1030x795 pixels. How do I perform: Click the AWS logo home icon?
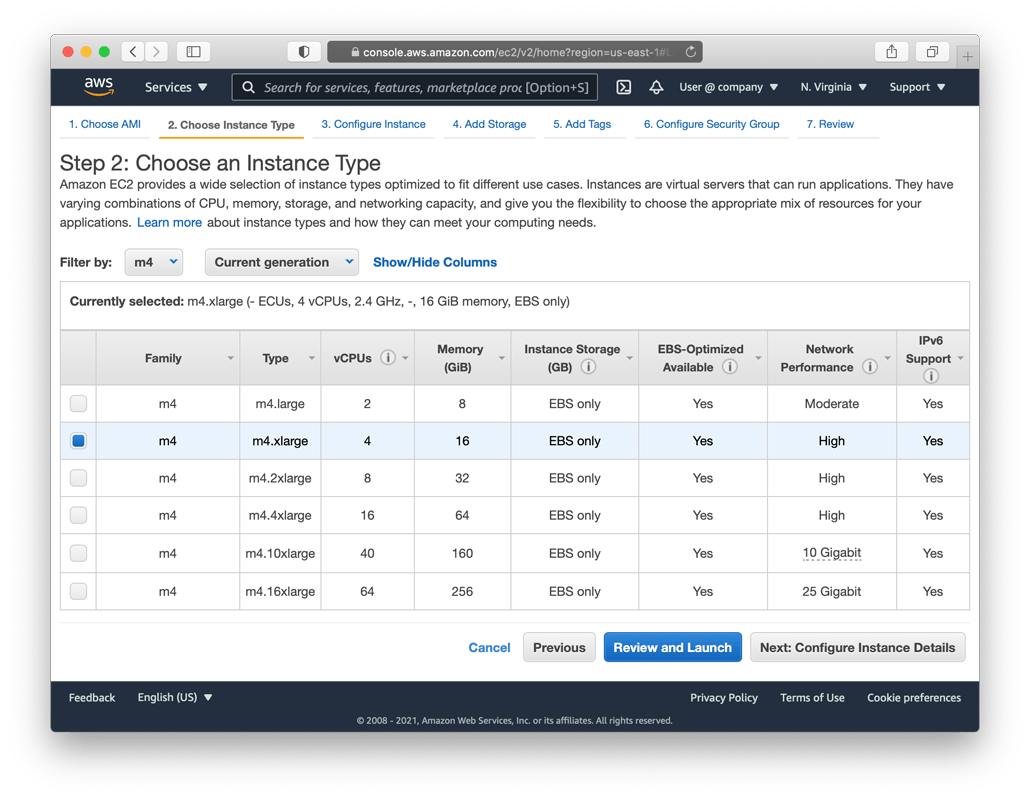coord(99,87)
